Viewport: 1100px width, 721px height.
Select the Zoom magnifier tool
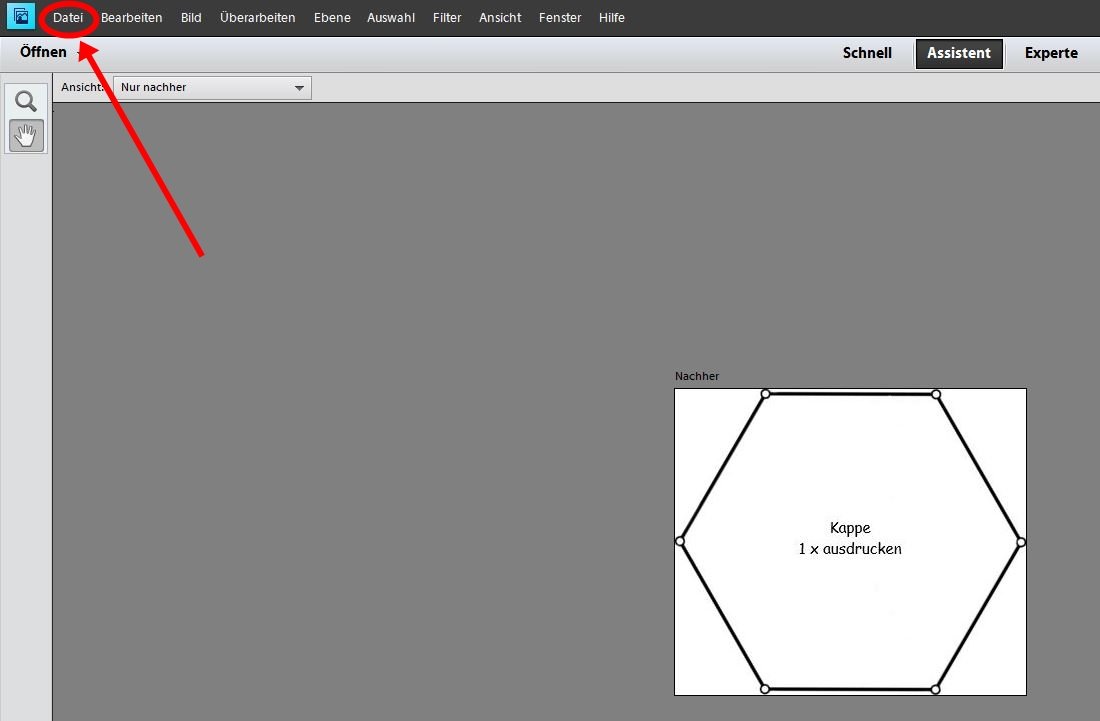coord(26,101)
